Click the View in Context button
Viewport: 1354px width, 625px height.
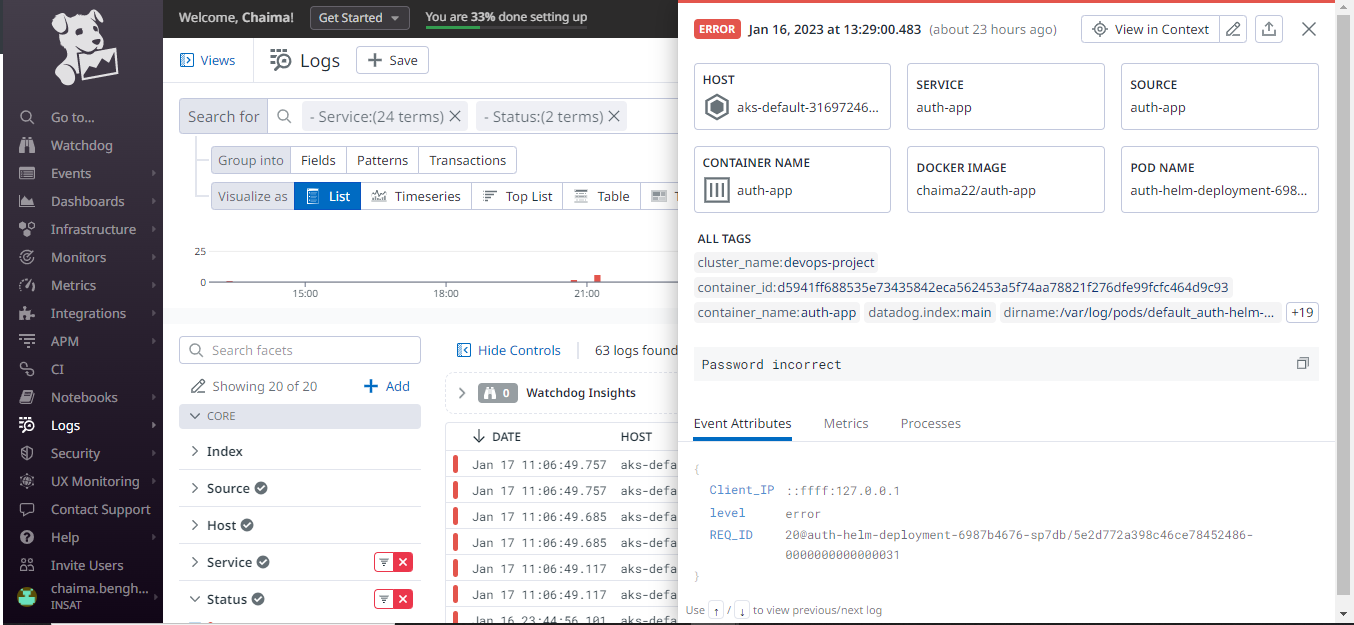click(x=1150, y=29)
